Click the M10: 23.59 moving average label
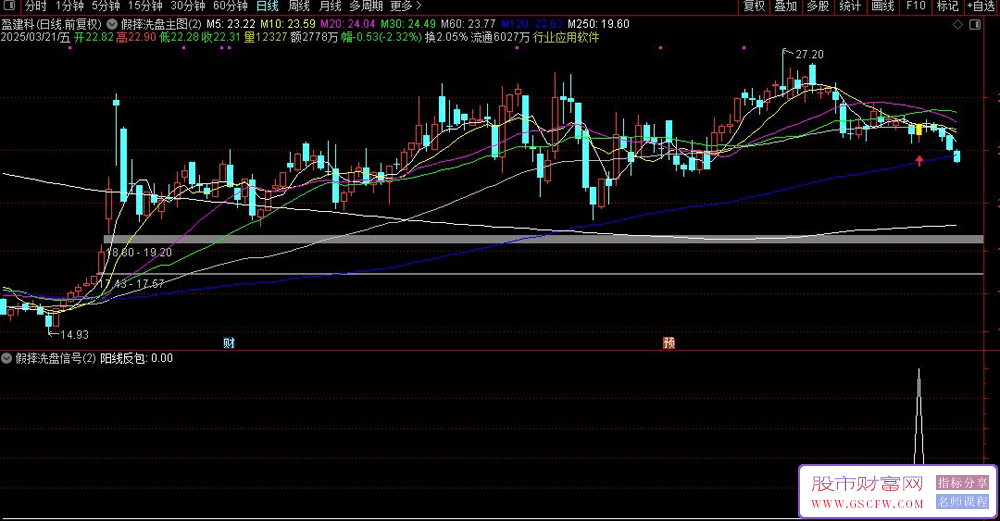 [288, 24]
